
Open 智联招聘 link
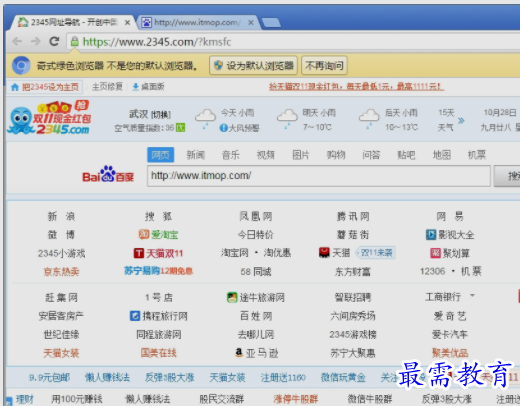click(x=353, y=297)
